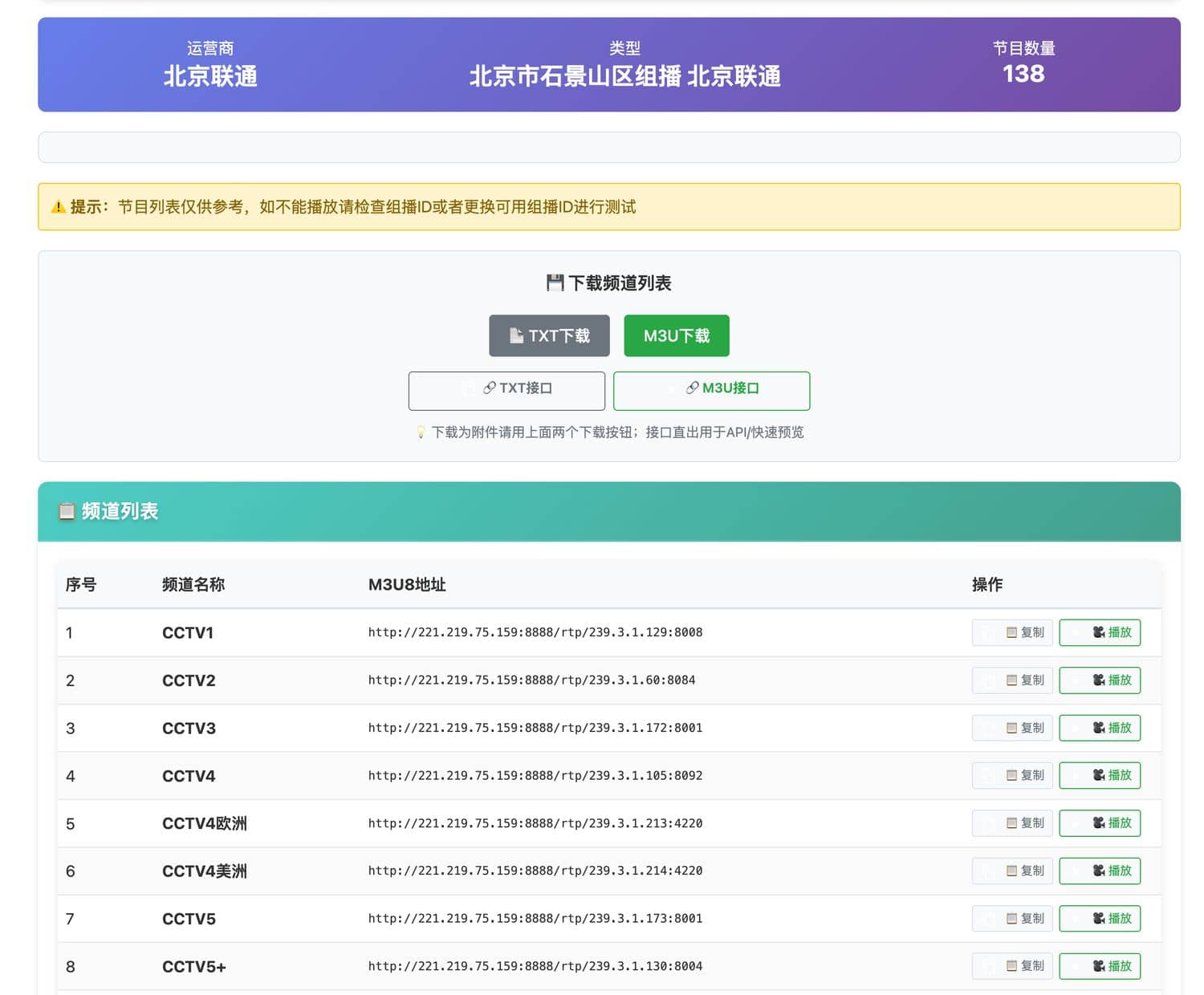
Task: Copy the CCTV4 stream address
Action: (1011, 775)
